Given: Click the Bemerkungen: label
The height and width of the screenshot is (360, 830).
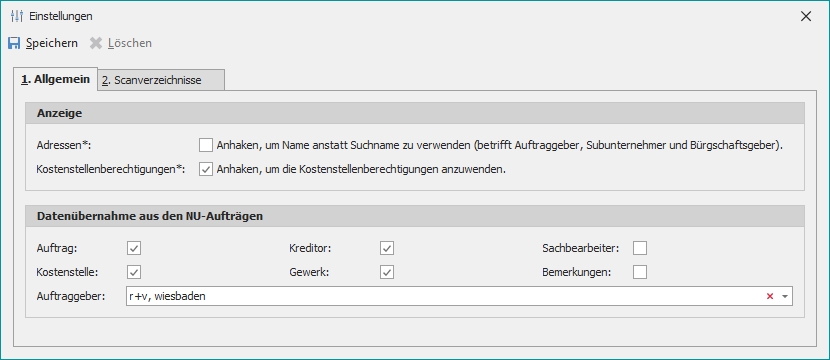Looking at the screenshot, I should (577, 272).
